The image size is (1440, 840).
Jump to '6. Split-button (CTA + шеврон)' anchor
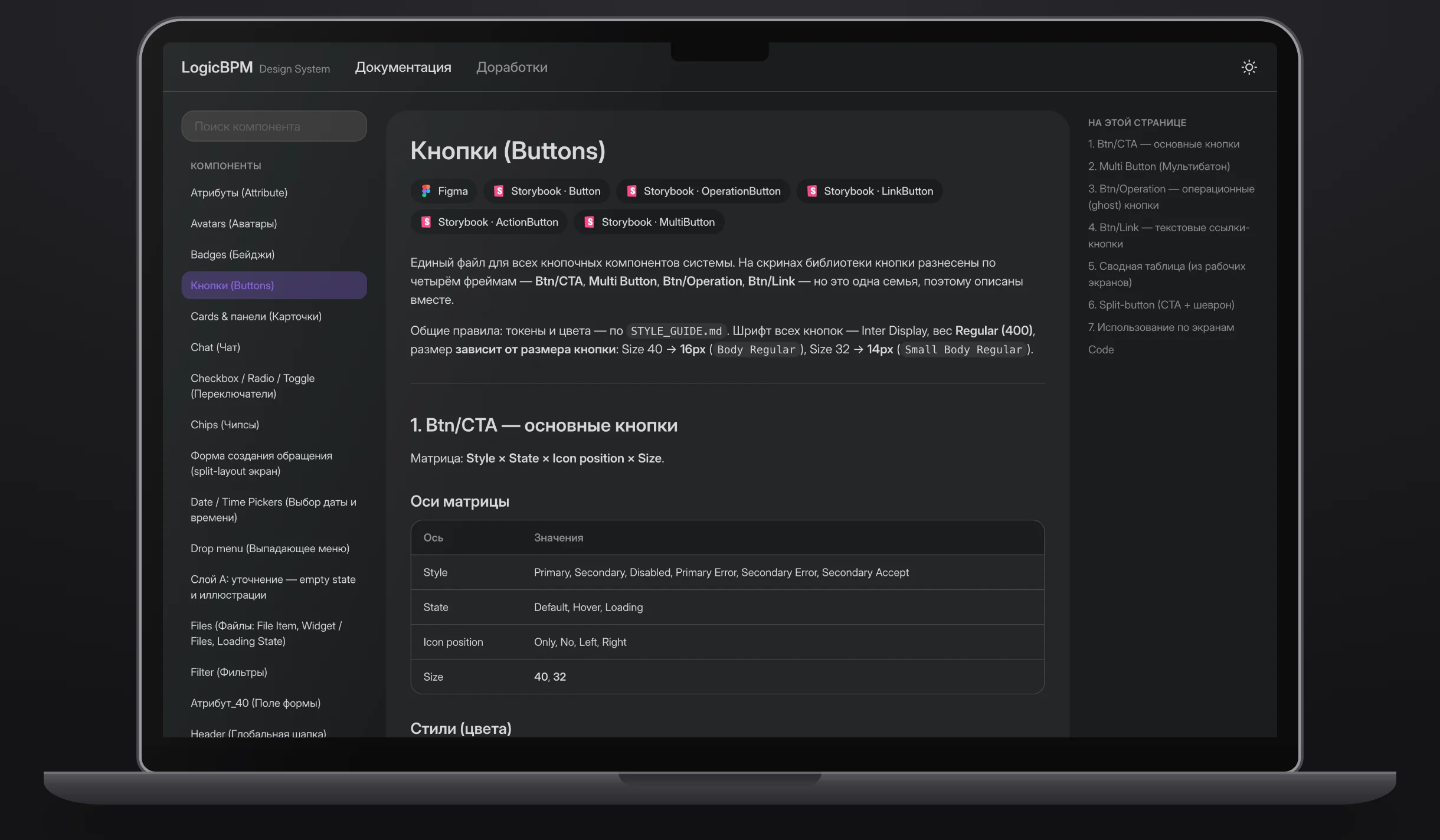point(1161,305)
